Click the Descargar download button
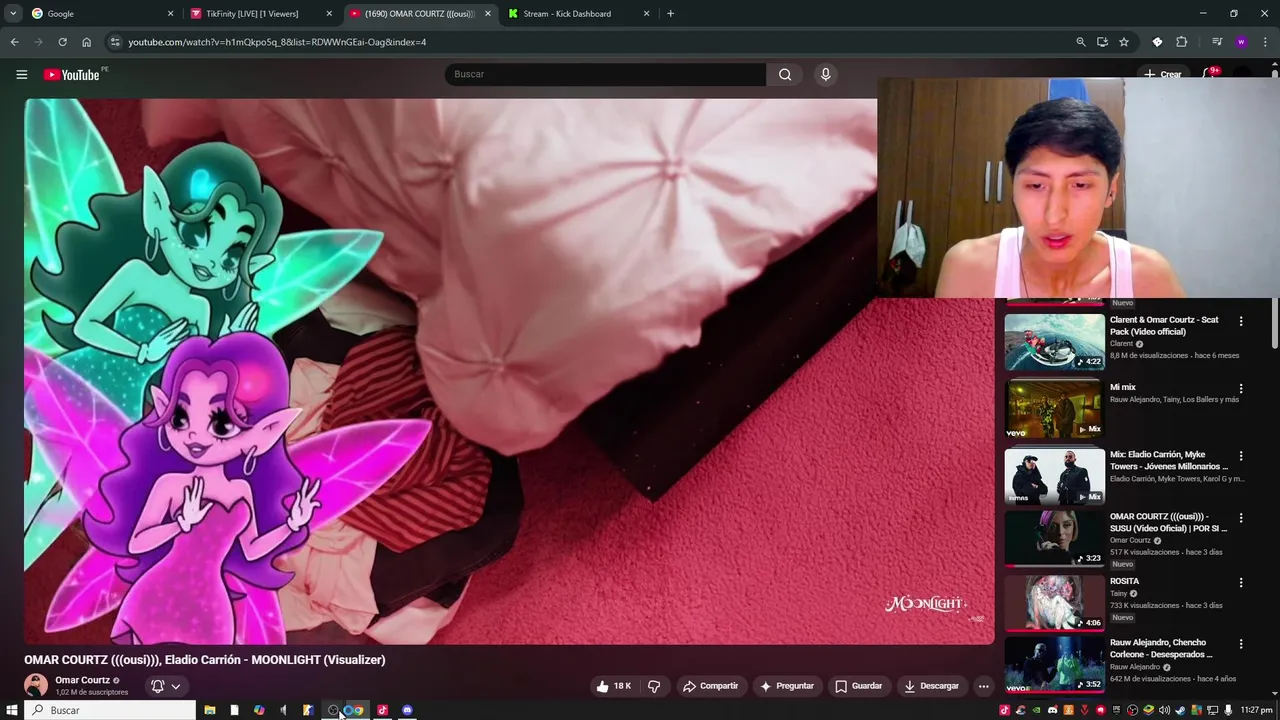The width and height of the screenshot is (1280, 720). (x=931, y=686)
